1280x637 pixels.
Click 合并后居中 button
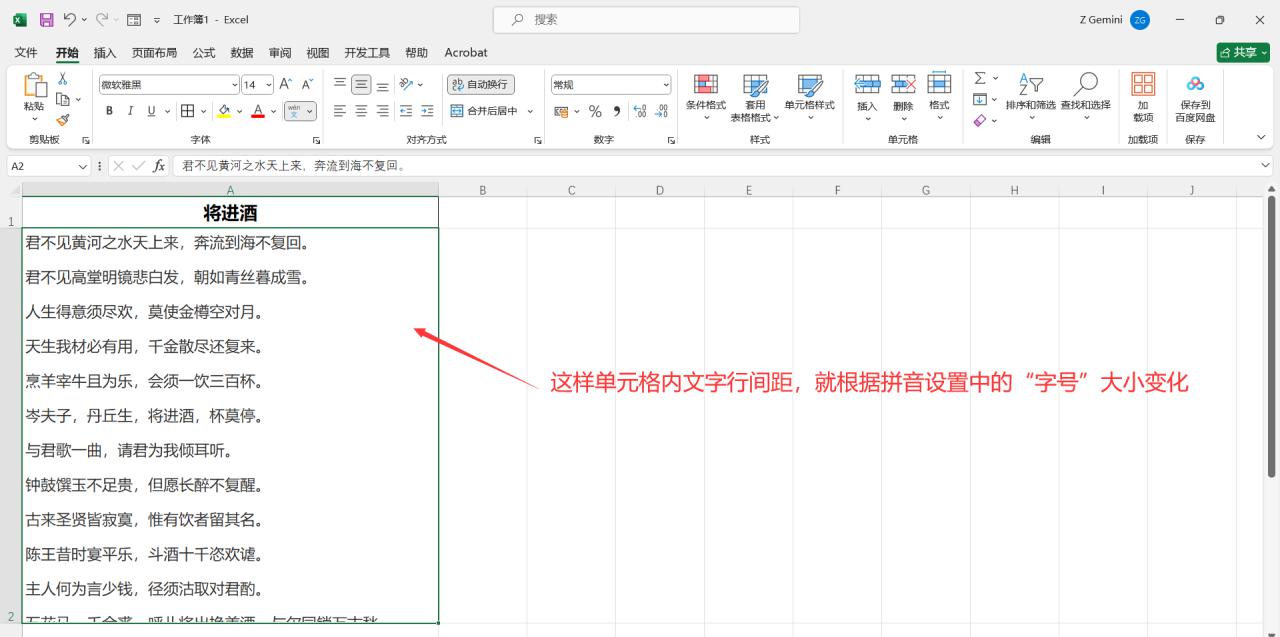point(484,111)
